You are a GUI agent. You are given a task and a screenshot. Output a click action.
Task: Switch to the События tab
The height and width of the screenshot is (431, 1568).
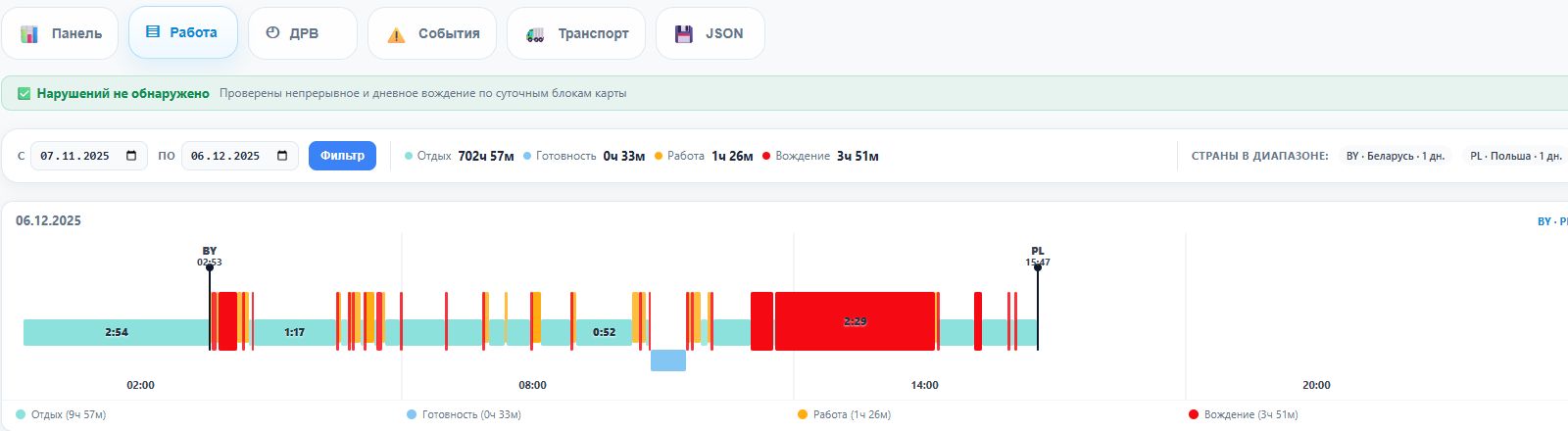click(432, 33)
